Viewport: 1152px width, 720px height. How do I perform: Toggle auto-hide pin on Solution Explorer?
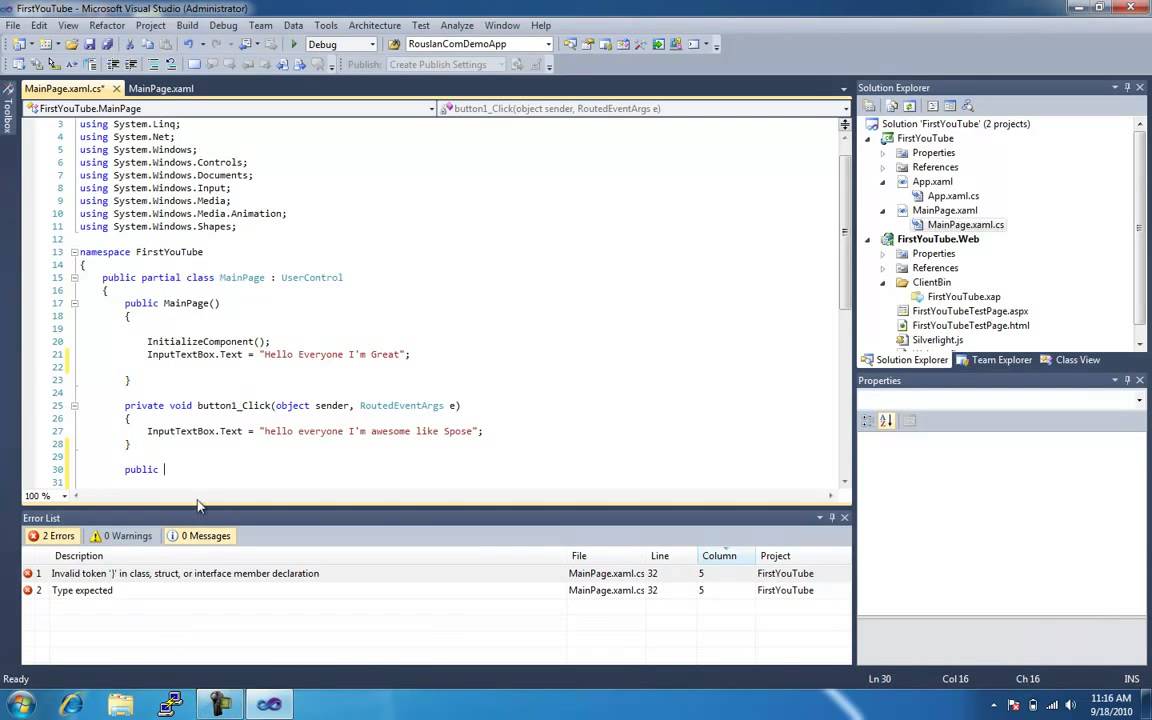tap(1127, 87)
